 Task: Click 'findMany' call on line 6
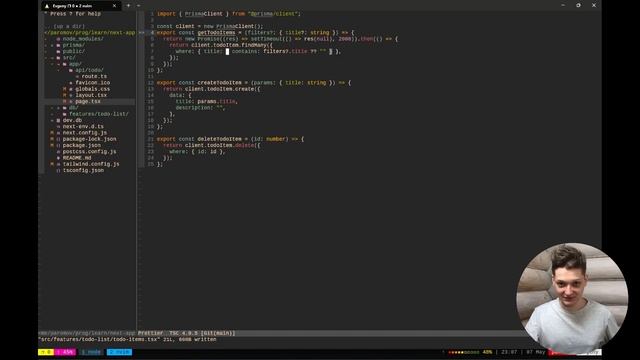point(254,45)
